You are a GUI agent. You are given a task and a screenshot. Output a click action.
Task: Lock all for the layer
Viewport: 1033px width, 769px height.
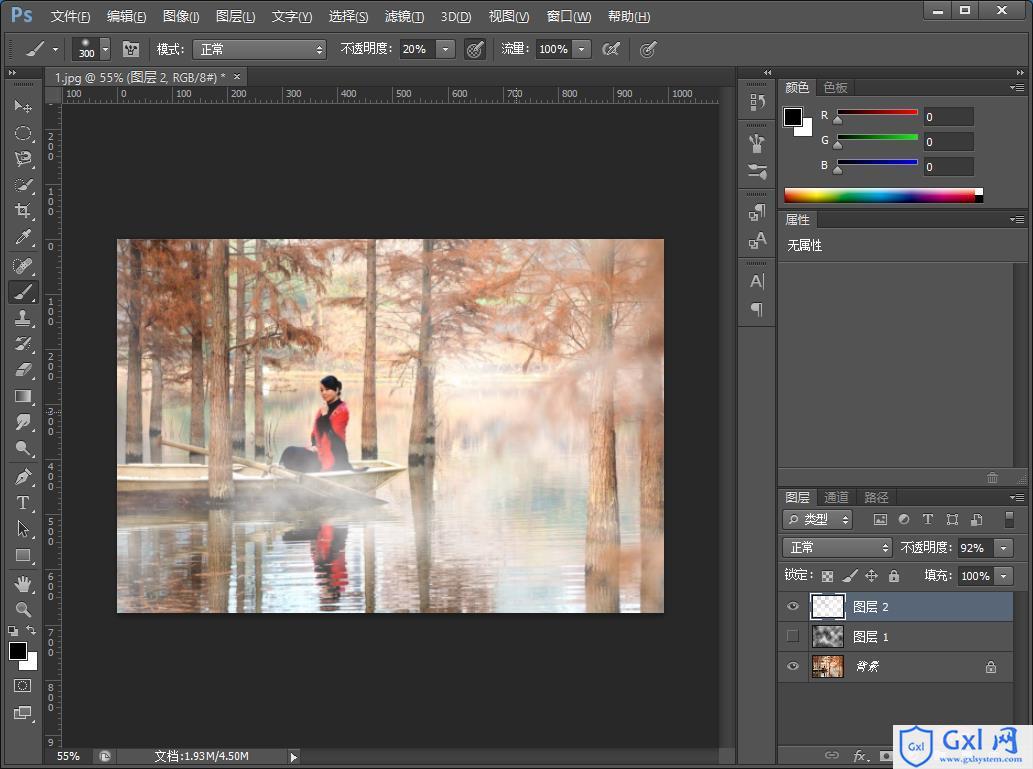893,576
